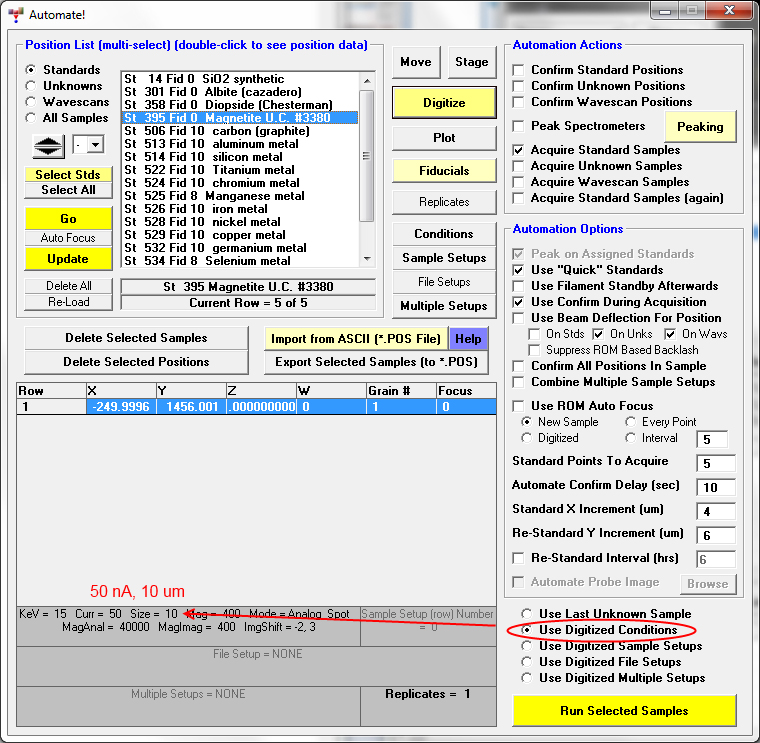Click the up/down arrows sort icon button
The width and height of the screenshot is (760, 743).
coord(48,146)
